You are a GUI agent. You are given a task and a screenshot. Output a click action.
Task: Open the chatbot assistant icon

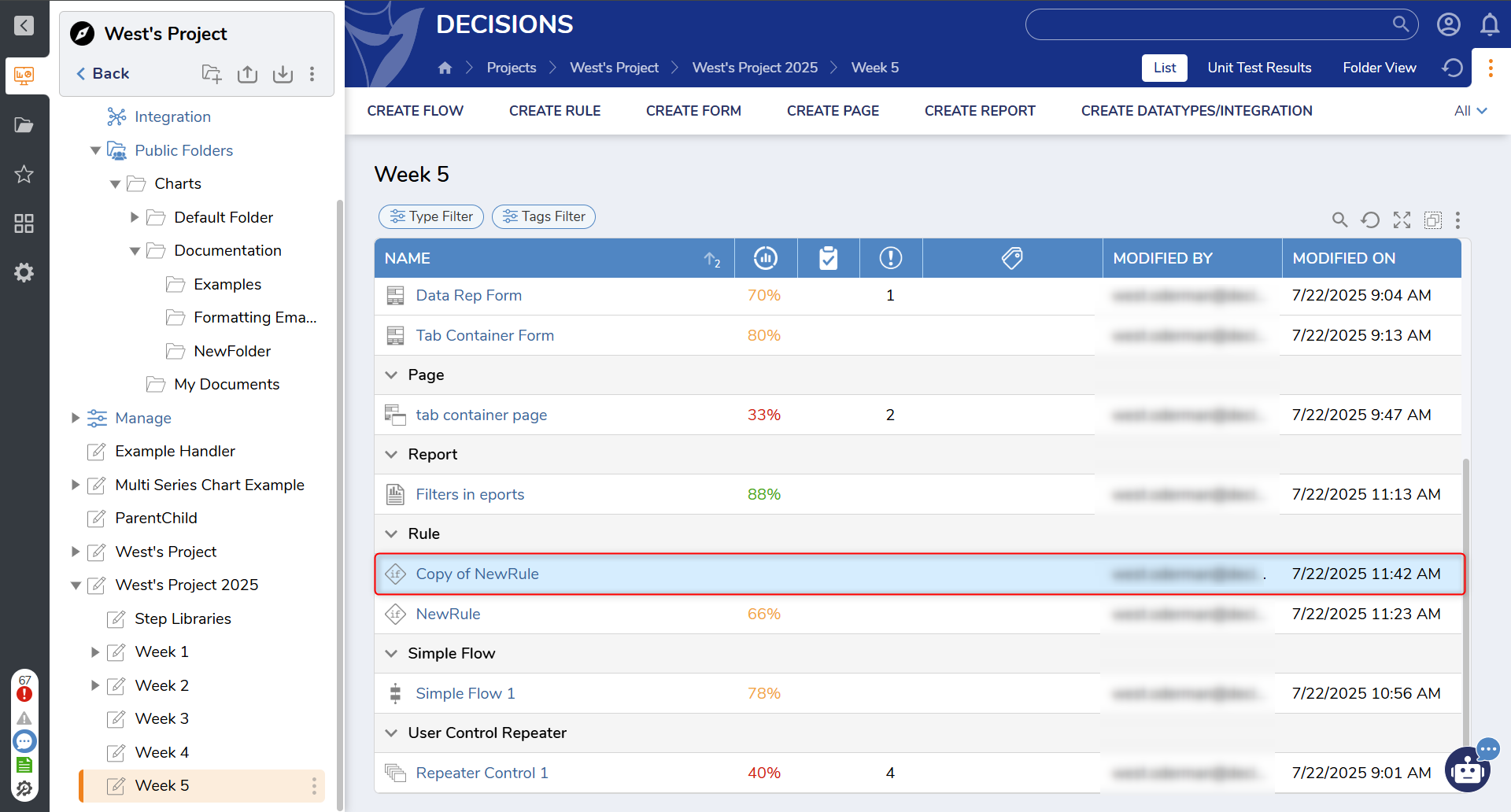coord(1468,770)
